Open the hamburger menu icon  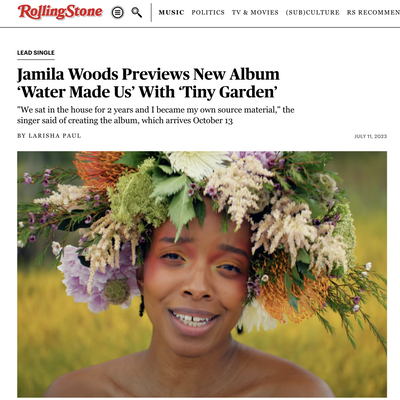tap(117, 13)
